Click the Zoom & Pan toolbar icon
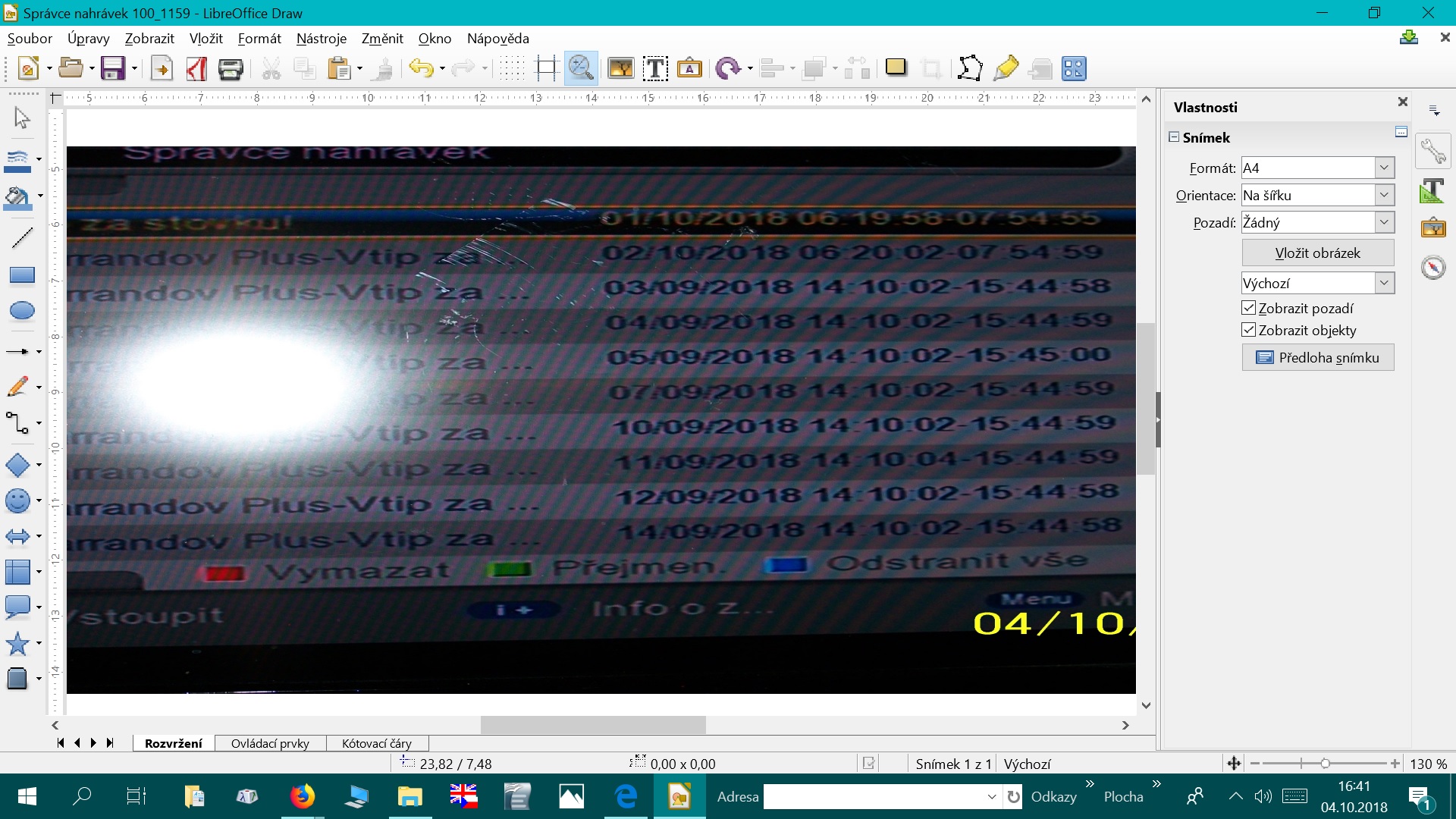 (x=581, y=69)
